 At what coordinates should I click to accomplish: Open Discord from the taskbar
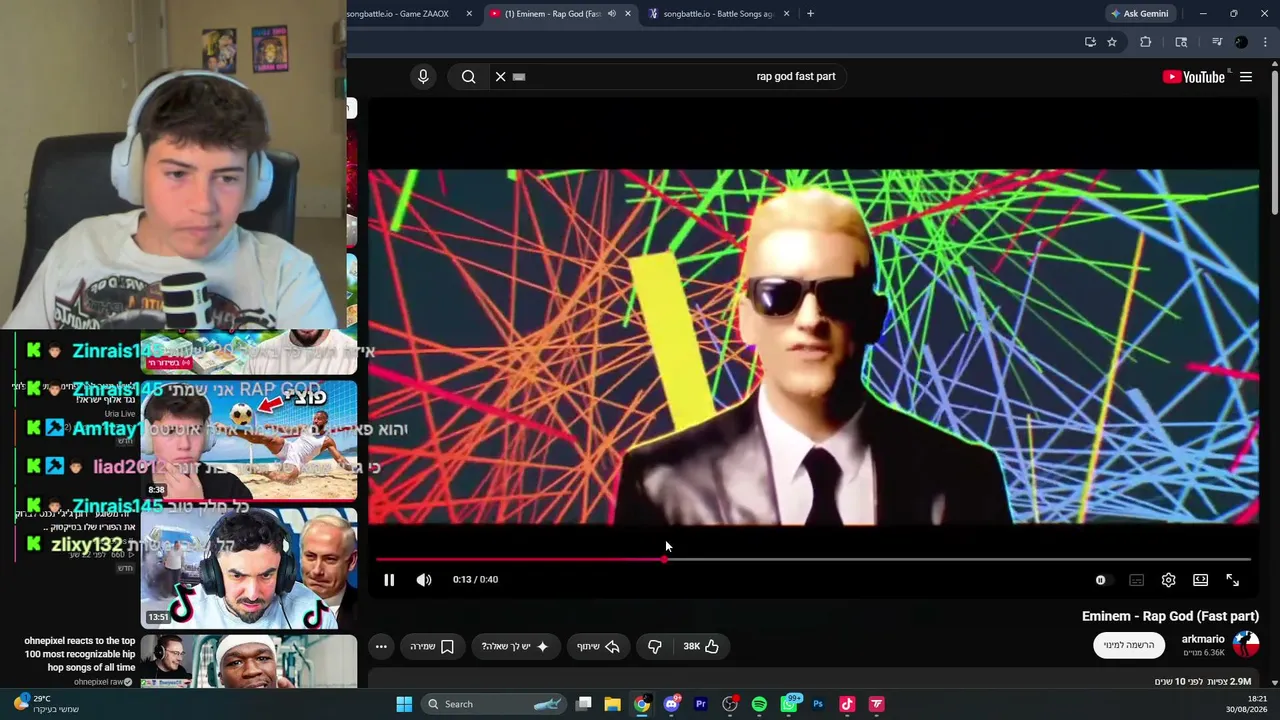[x=672, y=704]
